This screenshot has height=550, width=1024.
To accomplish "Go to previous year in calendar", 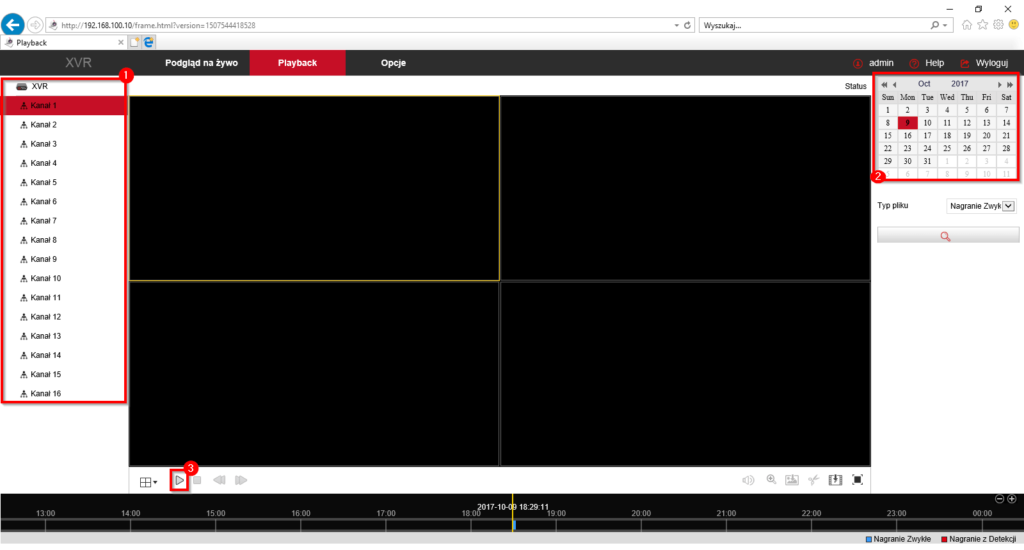I will click(884, 84).
